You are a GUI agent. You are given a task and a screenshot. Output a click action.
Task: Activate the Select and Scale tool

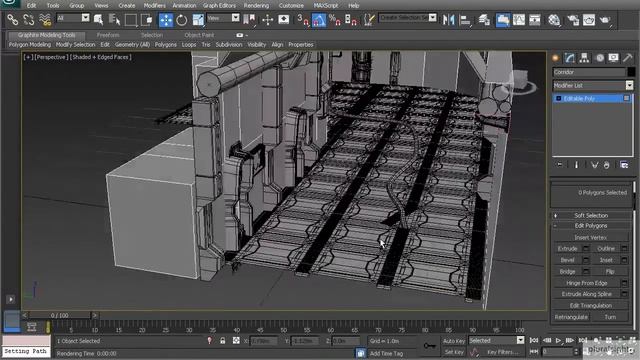point(198,20)
